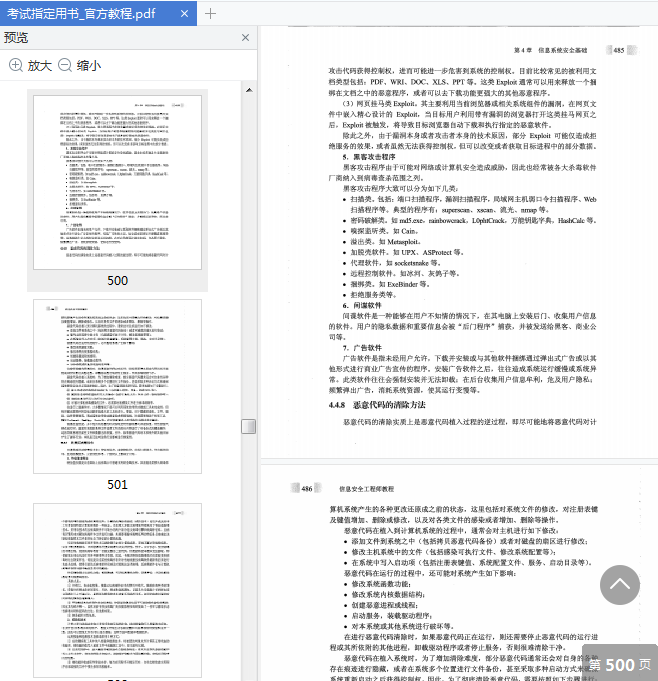Click the 缩小 text label
This screenshot has height=681, width=658.
point(89,66)
